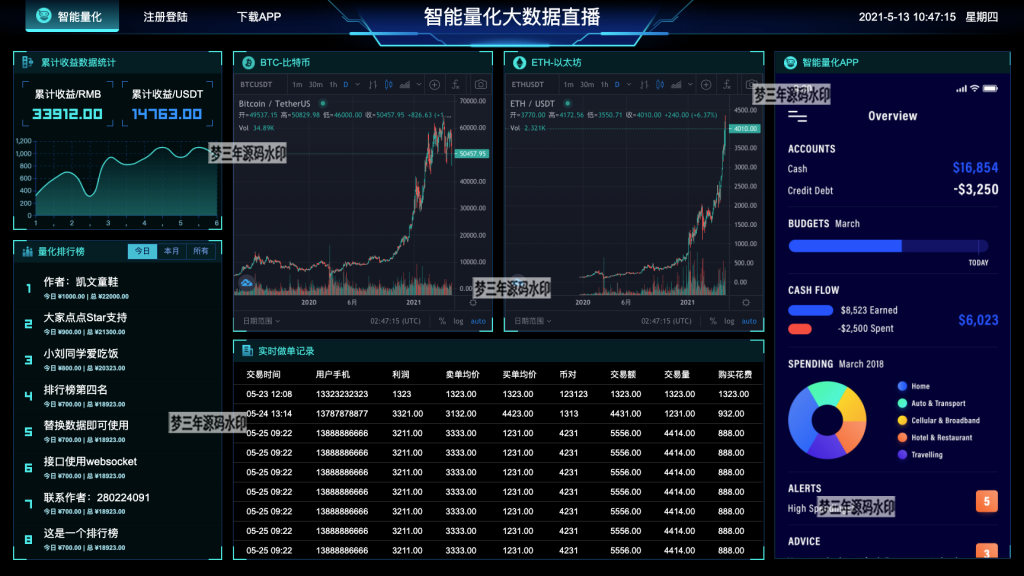Screen dimensions: 1024x576
Task: Select candlestick style on ETH chart
Action: click(660, 84)
